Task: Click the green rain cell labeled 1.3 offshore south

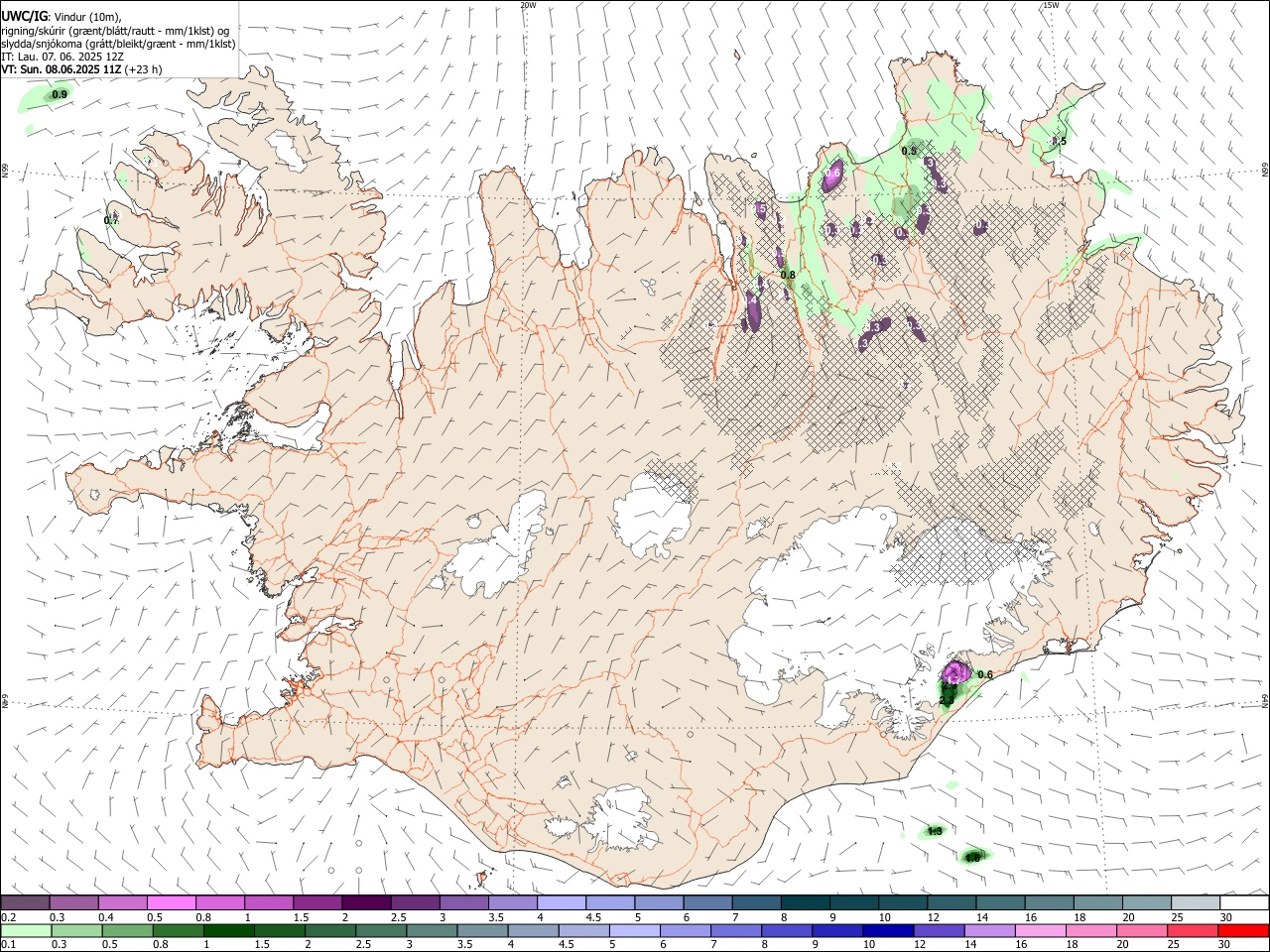Action: (935, 830)
